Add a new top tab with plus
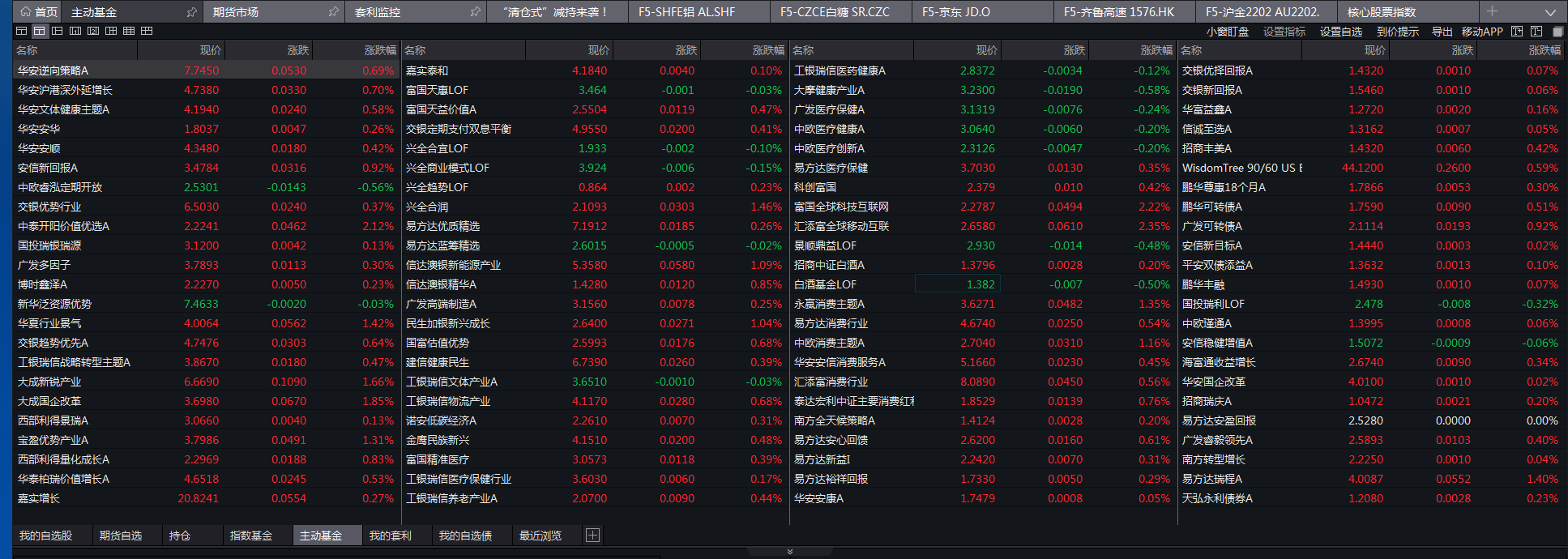The width and height of the screenshot is (1568, 559). click(x=1492, y=11)
